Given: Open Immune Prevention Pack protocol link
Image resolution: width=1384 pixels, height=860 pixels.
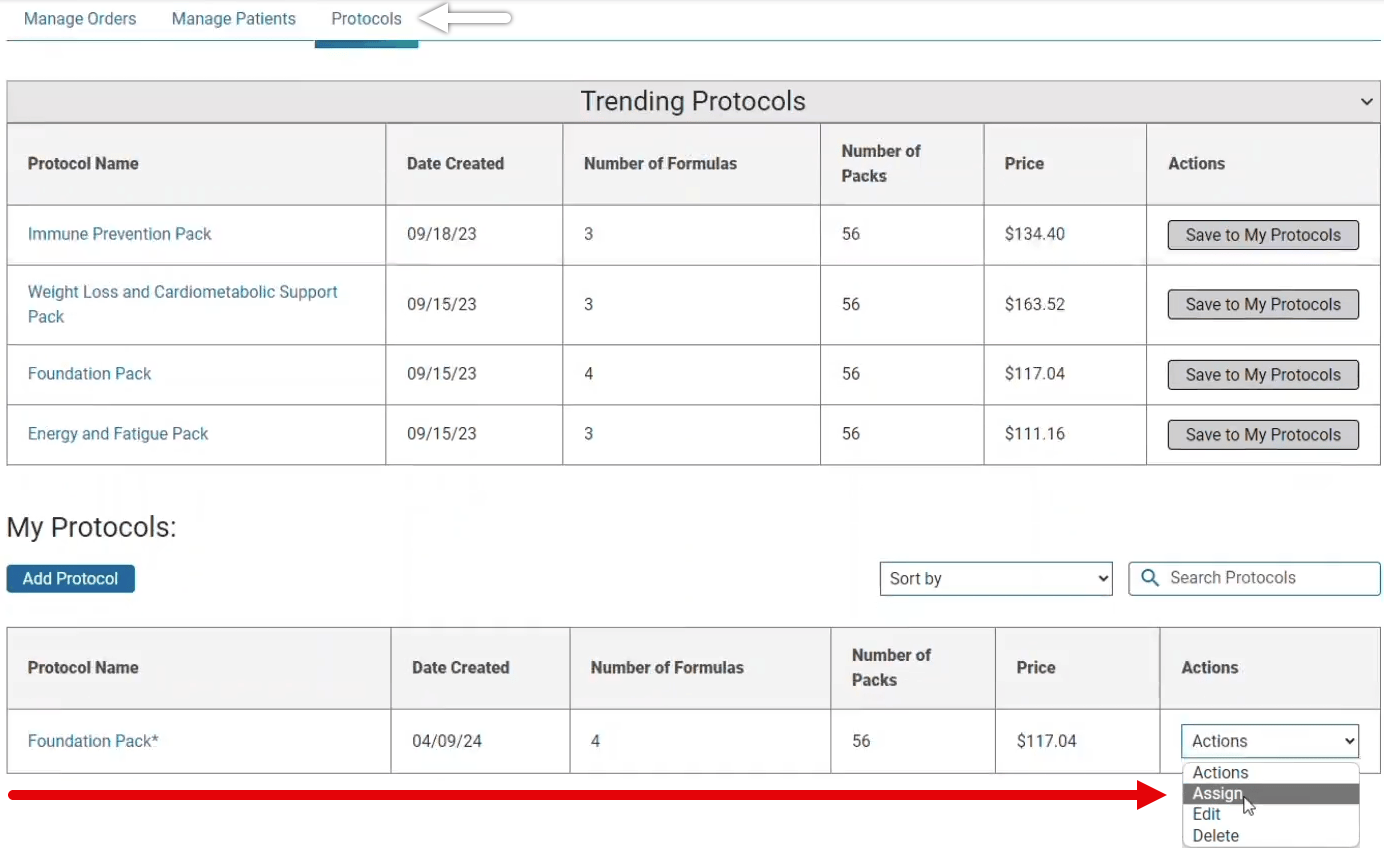Looking at the screenshot, I should click(x=120, y=234).
